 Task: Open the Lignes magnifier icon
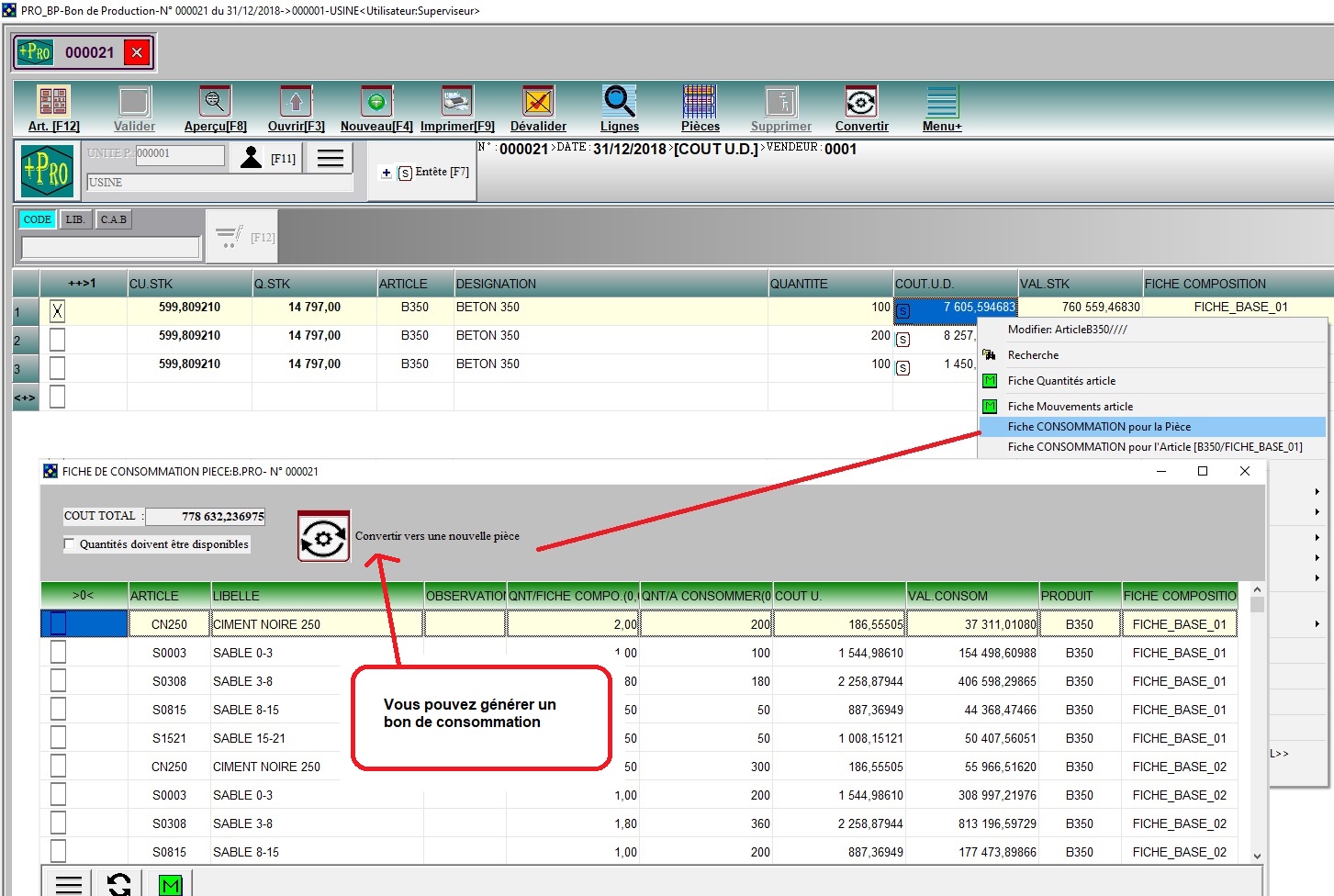[x=619, y=102]
